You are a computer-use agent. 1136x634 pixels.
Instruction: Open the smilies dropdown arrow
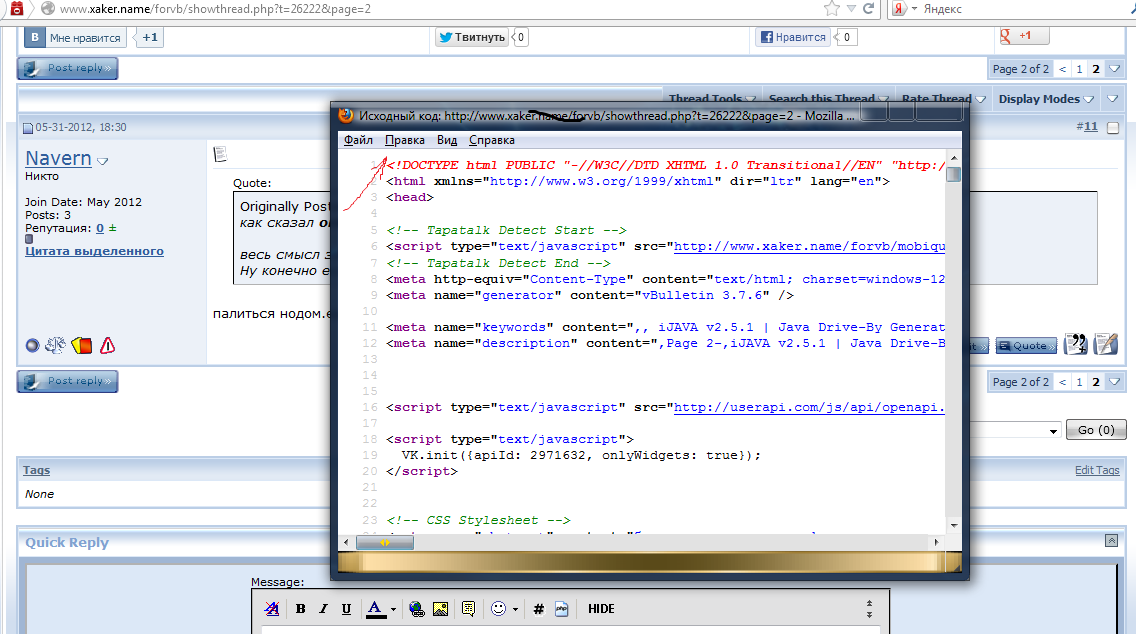pos(515,609)
